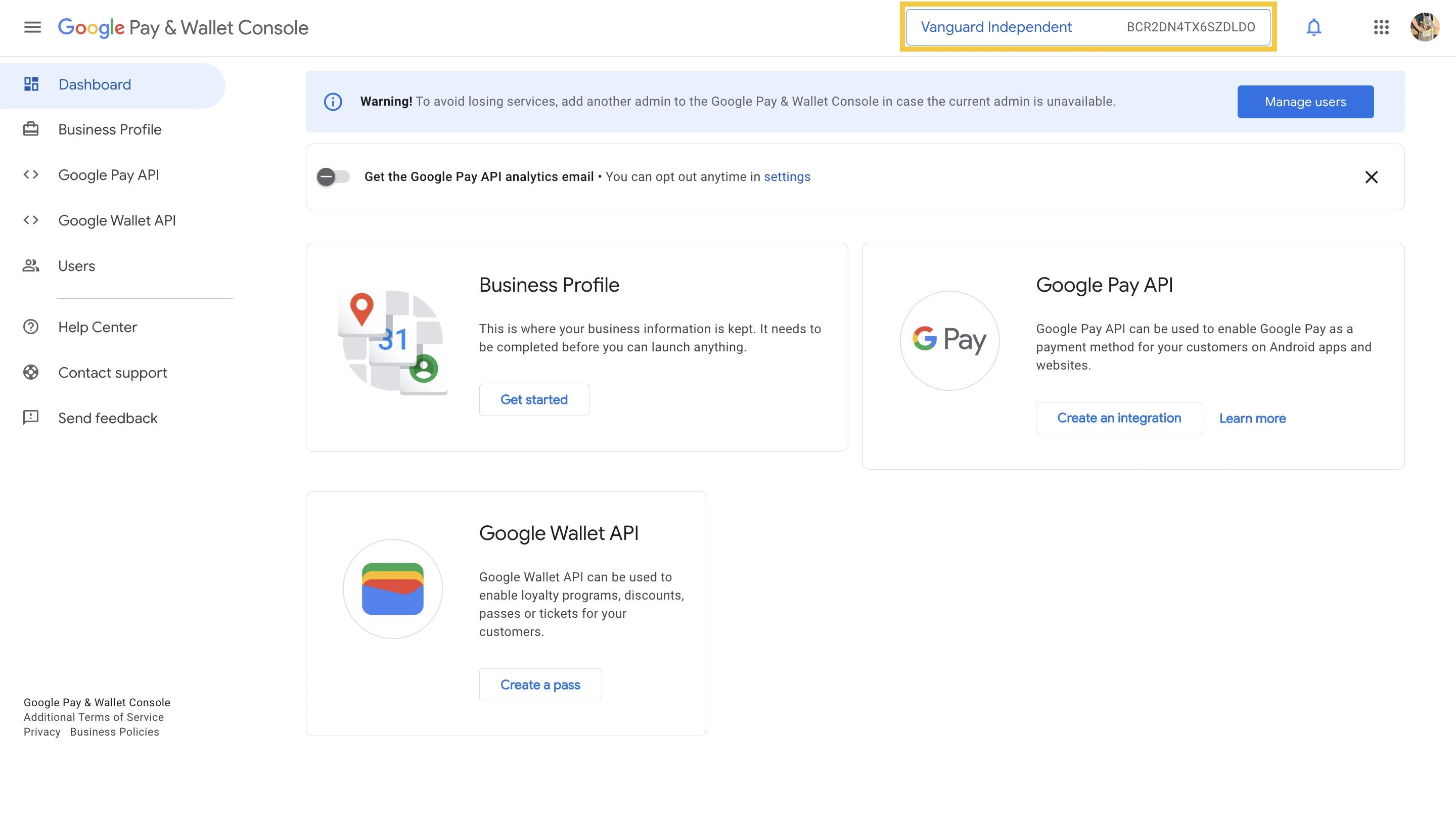Screen dimensions: 1456x819
Task: Click the Dashboard grid icon
Action: 31,84
